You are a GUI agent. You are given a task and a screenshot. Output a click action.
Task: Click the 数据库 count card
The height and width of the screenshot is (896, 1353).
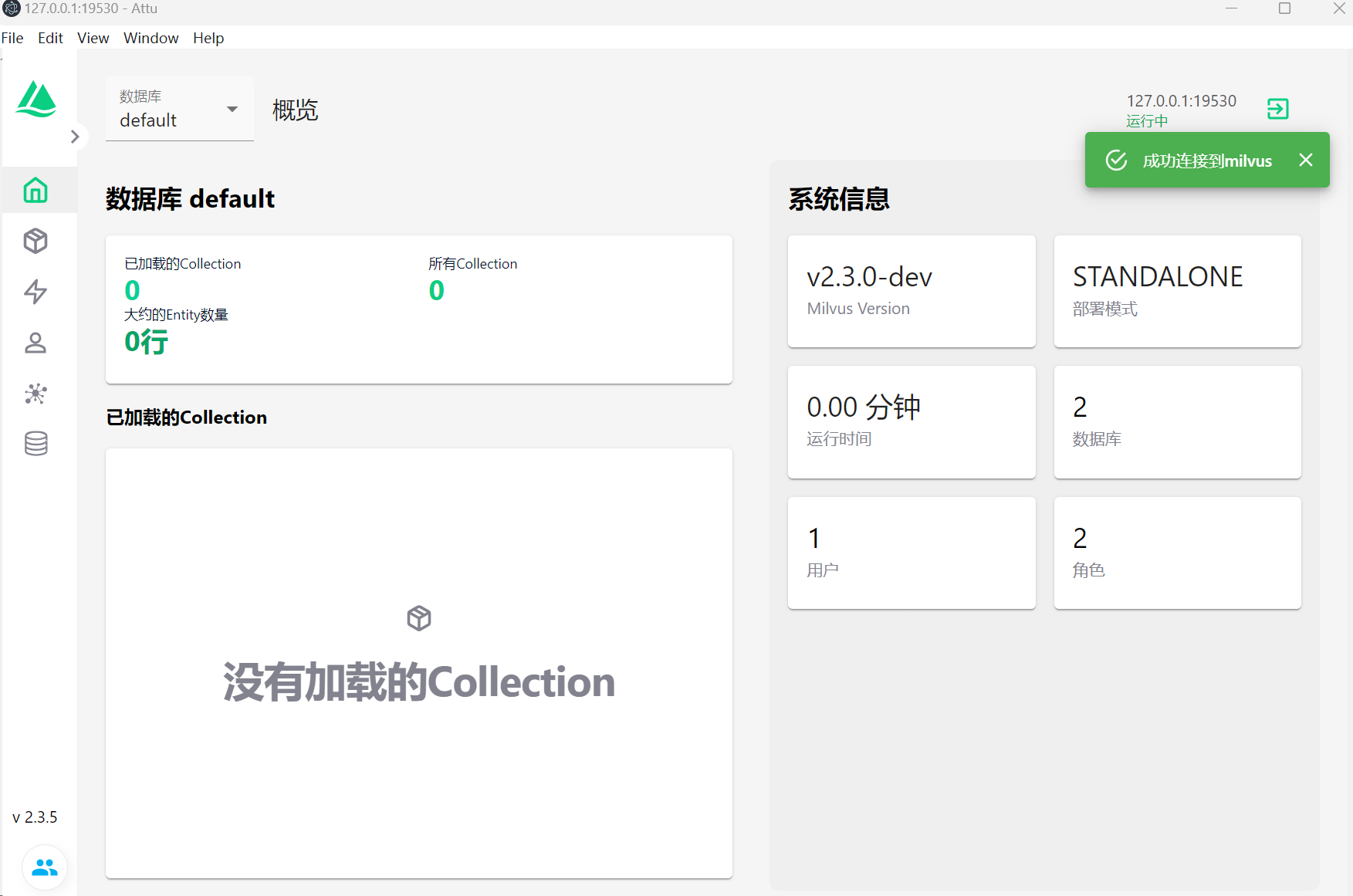tap(1177, 421)
